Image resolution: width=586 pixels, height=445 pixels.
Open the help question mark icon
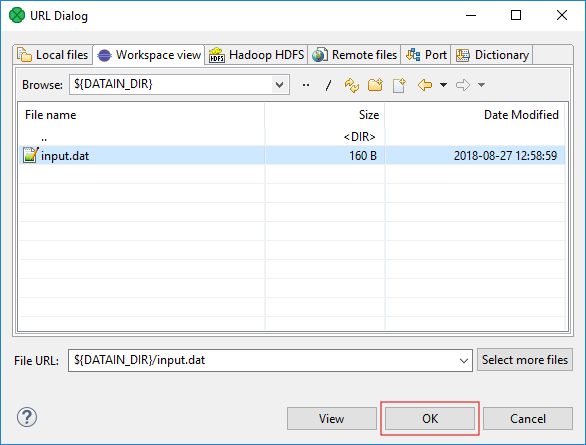(x=27, y=417)
